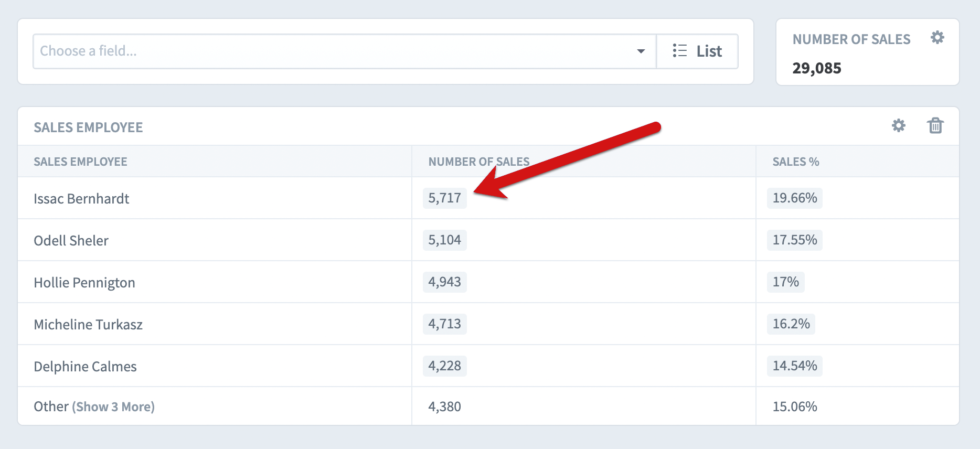Choose Delphine Calmes from the table
Viewport: 980px width, 449px height.
[x=85, y=367]
